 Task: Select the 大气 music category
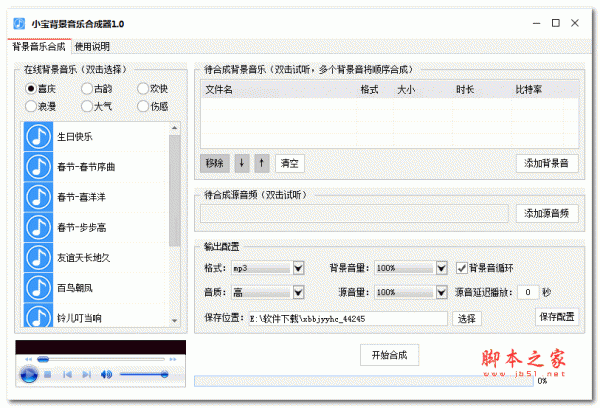coord(96,106)
